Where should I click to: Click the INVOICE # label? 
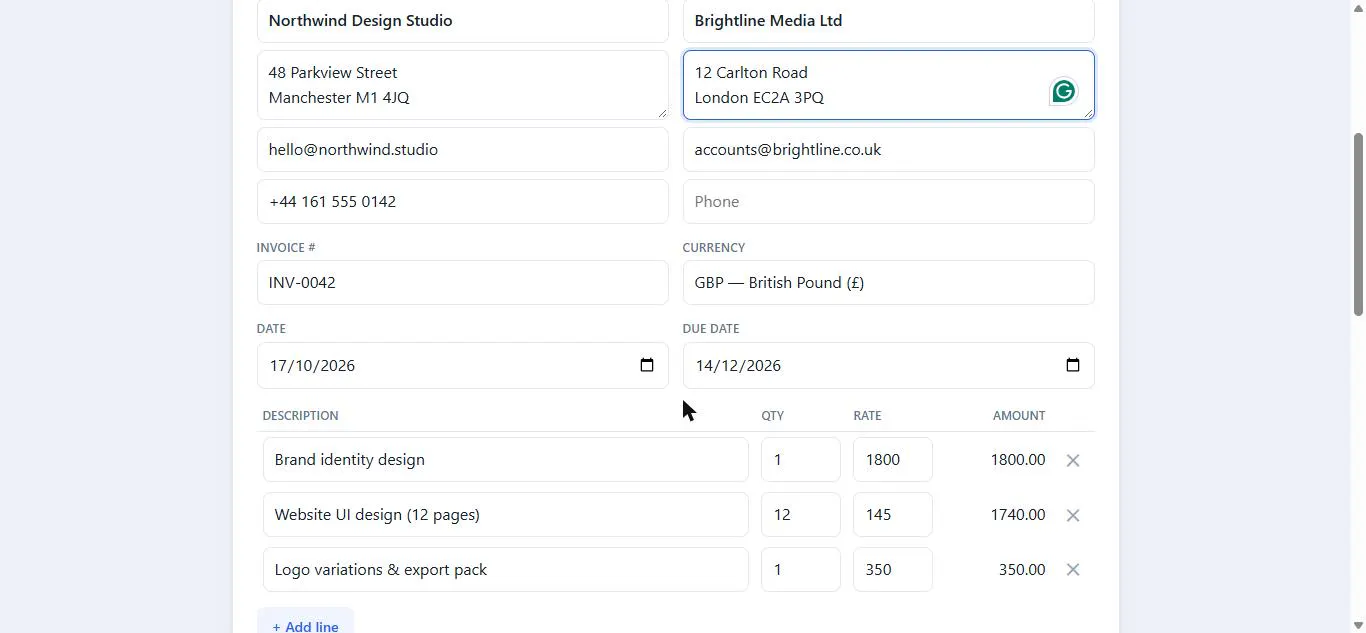pyautogui.click(x=286, y=248)
